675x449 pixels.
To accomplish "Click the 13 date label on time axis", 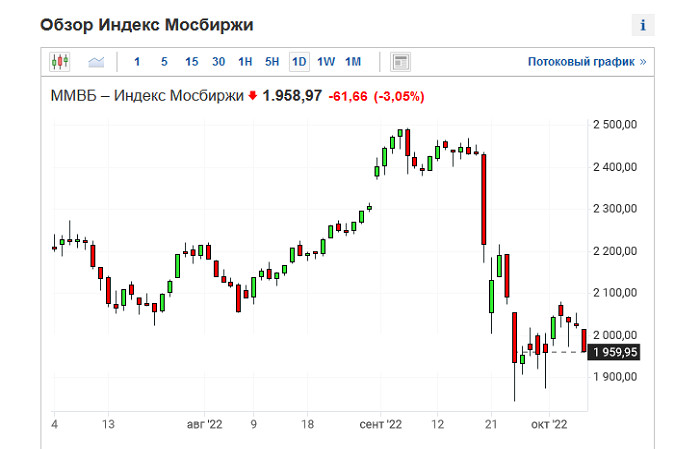I will click(x=108, y=425).
